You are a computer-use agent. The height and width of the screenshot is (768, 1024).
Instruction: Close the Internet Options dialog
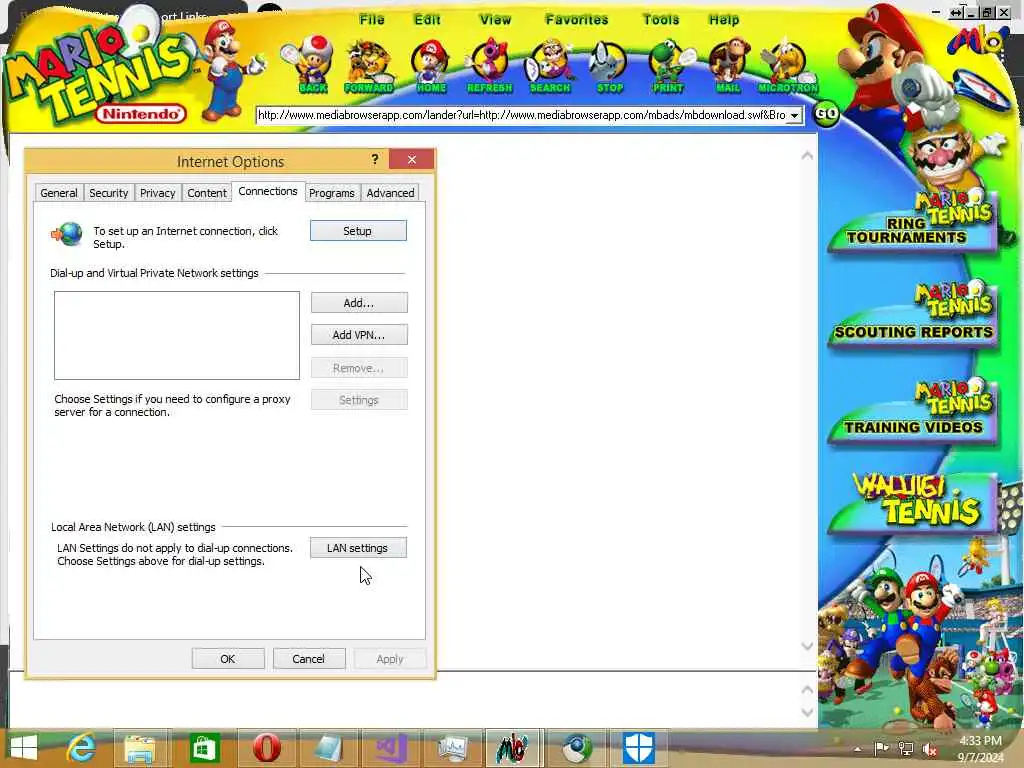[411, 159]
